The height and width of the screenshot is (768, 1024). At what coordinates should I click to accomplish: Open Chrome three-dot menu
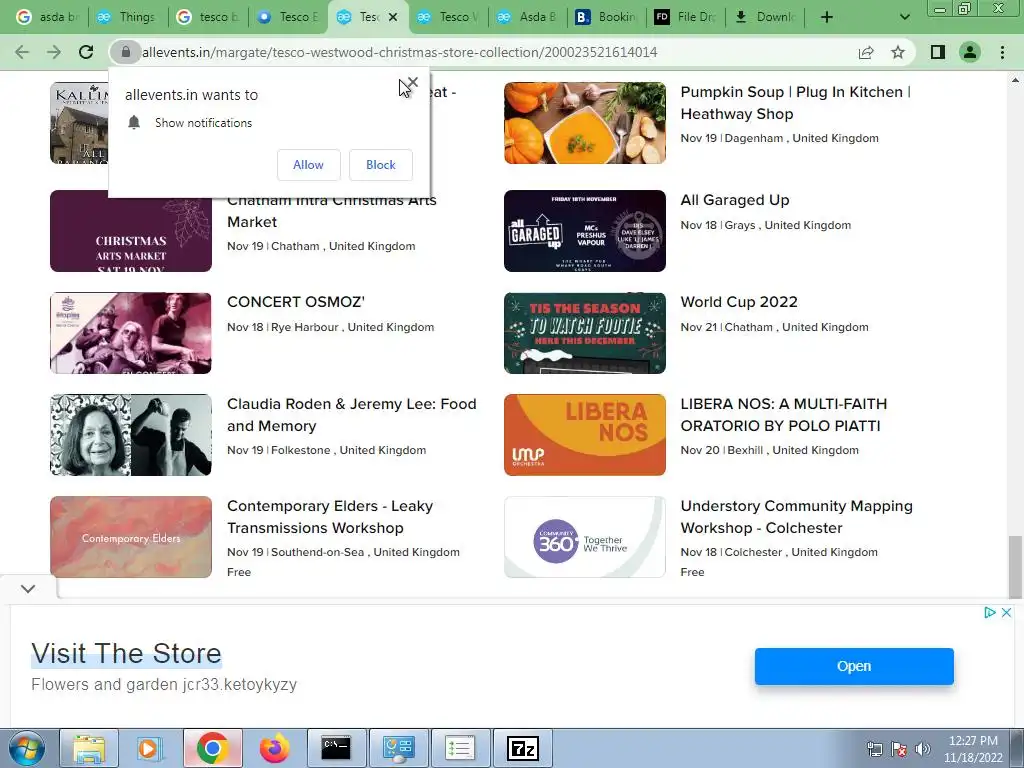1002,52
